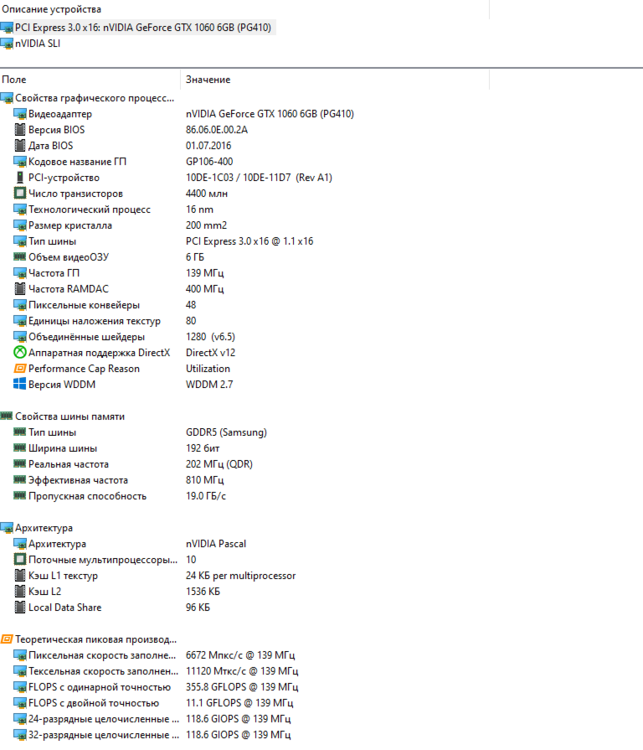Click the Объединённые шейдеры icon

(20, 337)
